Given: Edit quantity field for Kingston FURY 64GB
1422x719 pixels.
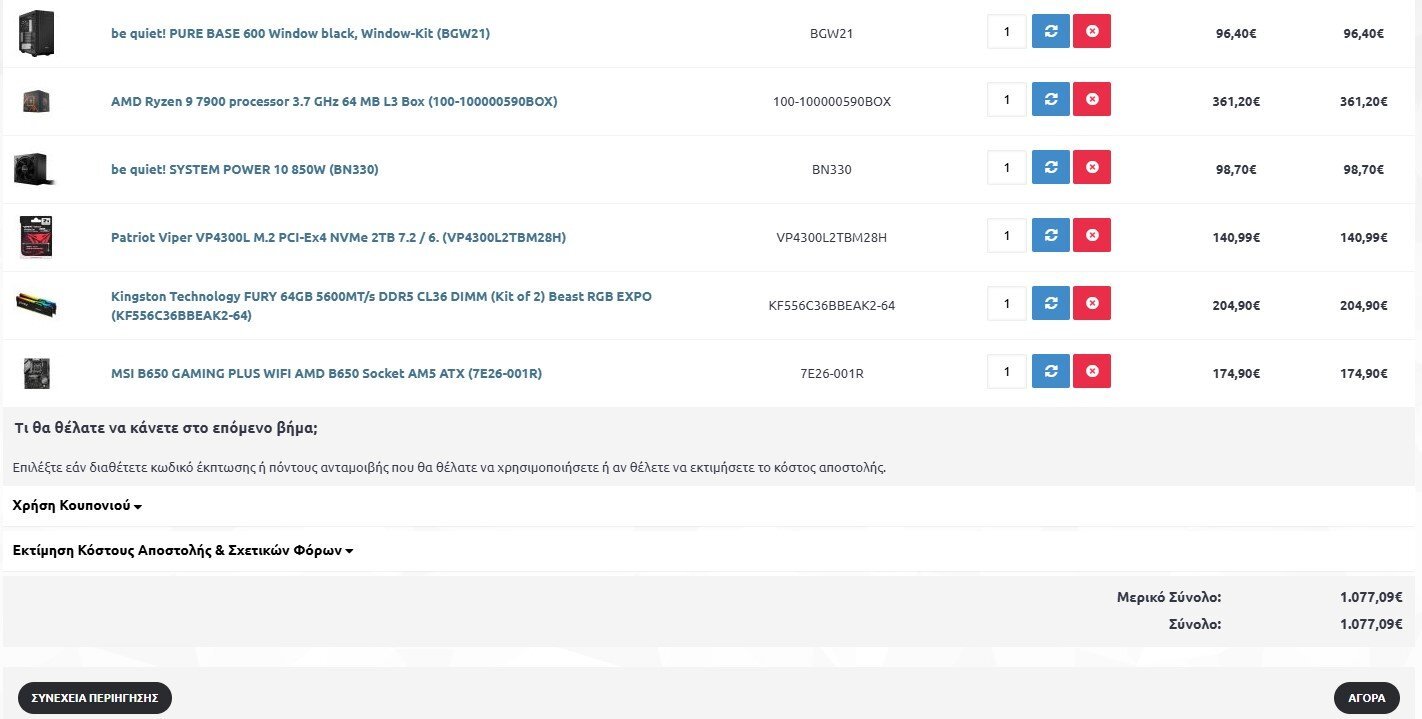Looking at the screenshot, I should [x=1007, y=303].
